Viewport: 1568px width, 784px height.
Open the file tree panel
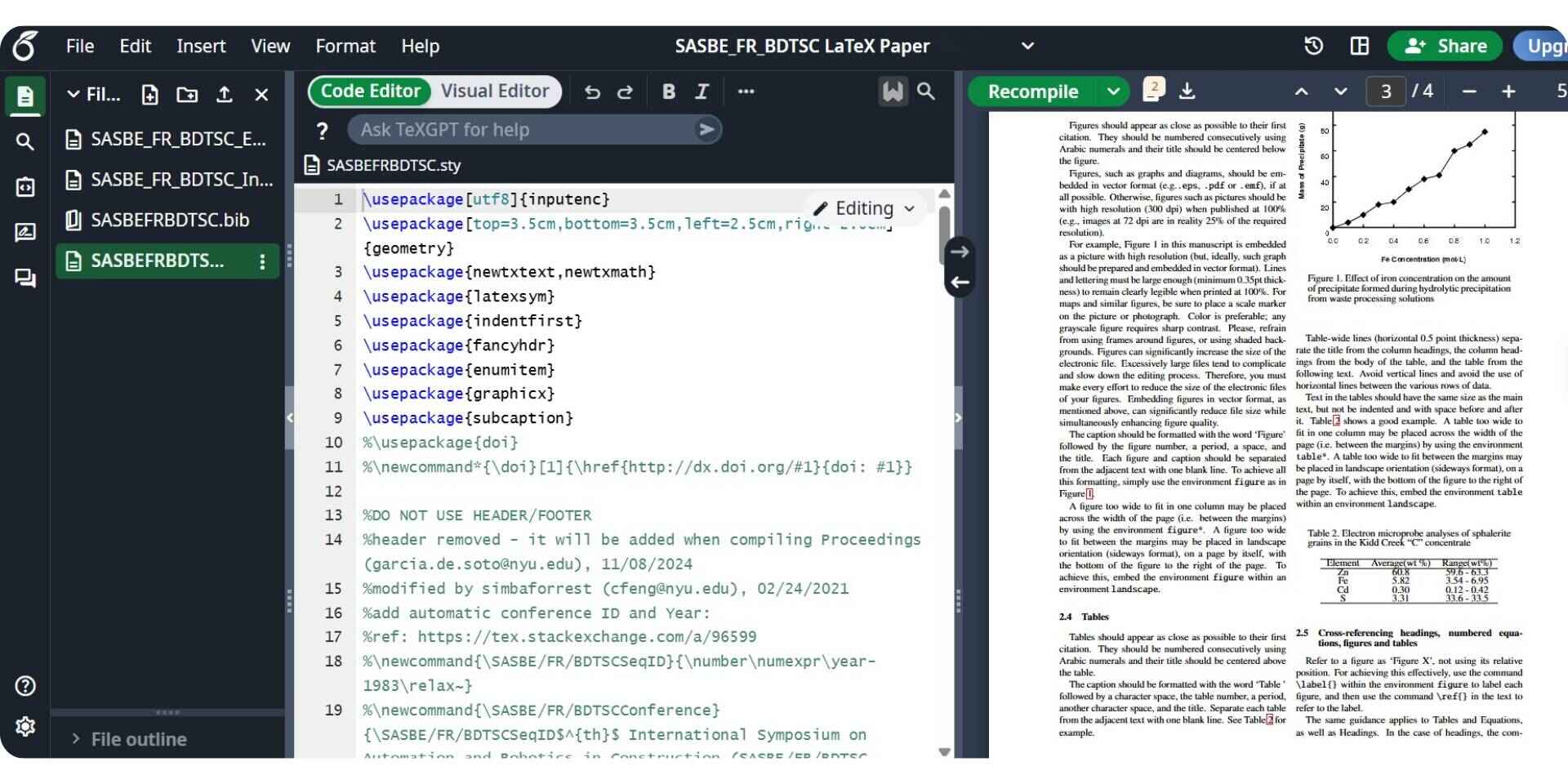pos(24,96)
